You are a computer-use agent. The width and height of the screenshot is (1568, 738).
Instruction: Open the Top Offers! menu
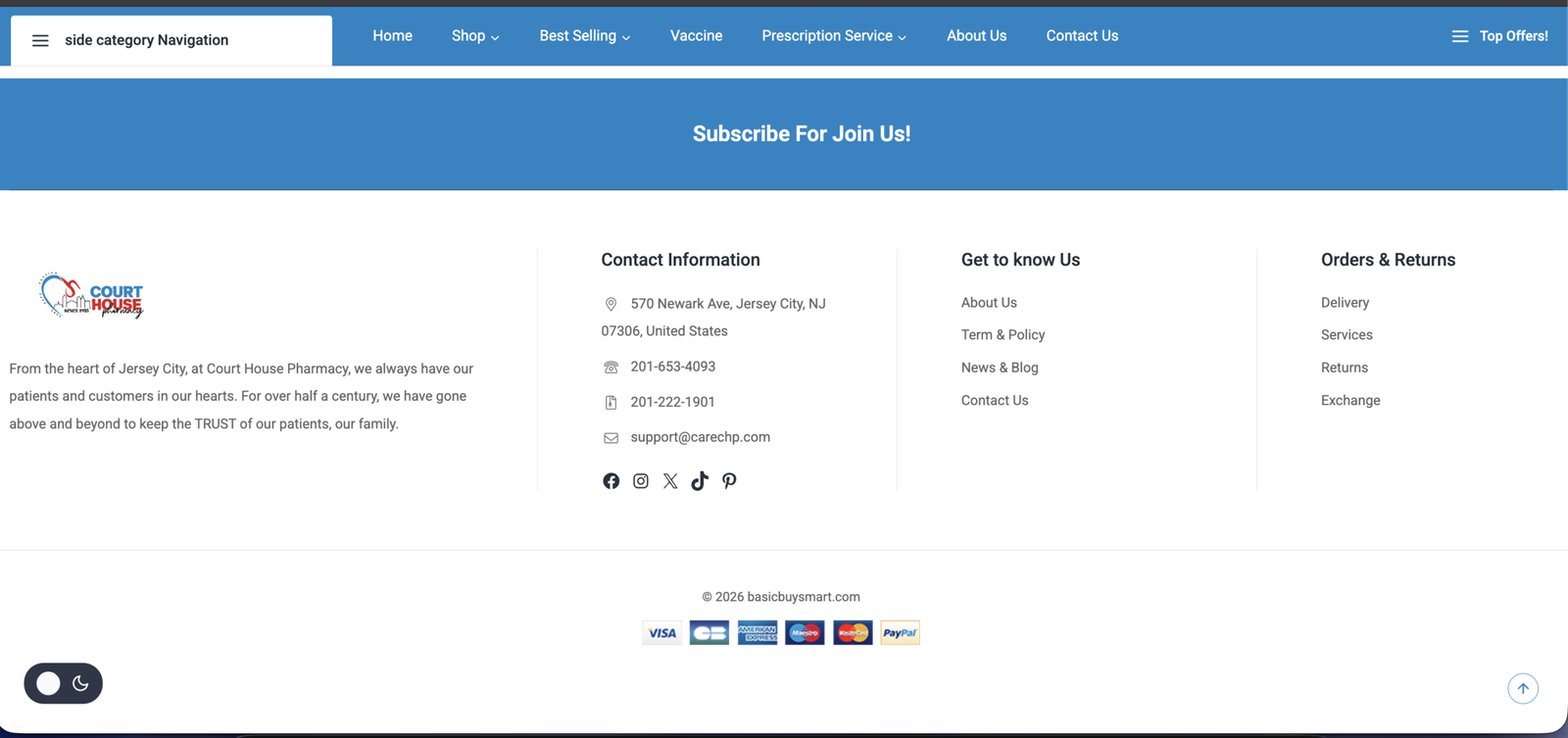point(1499,36)
